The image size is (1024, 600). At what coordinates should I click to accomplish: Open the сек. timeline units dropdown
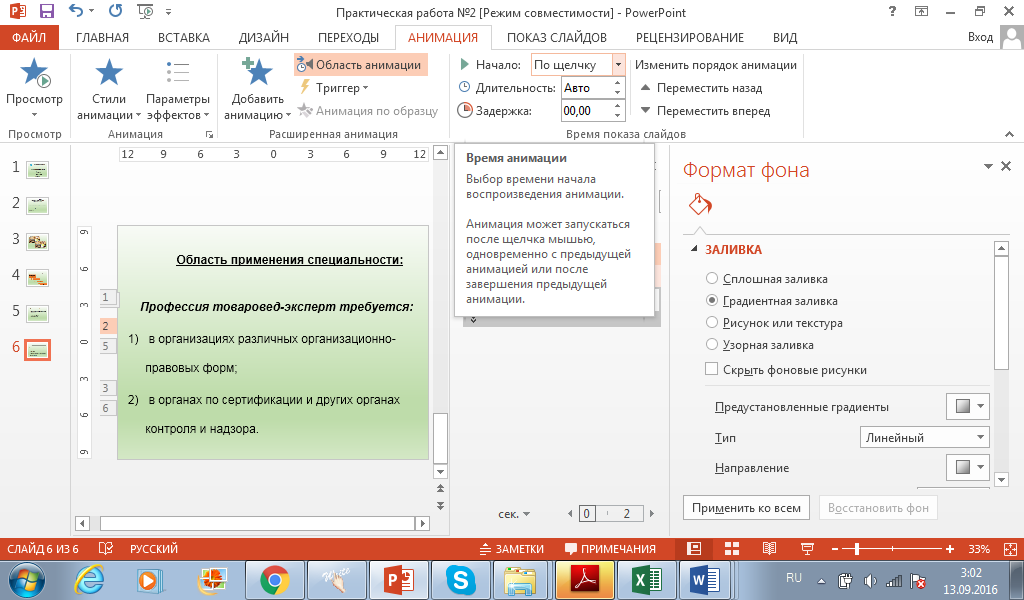coord(514,514)
